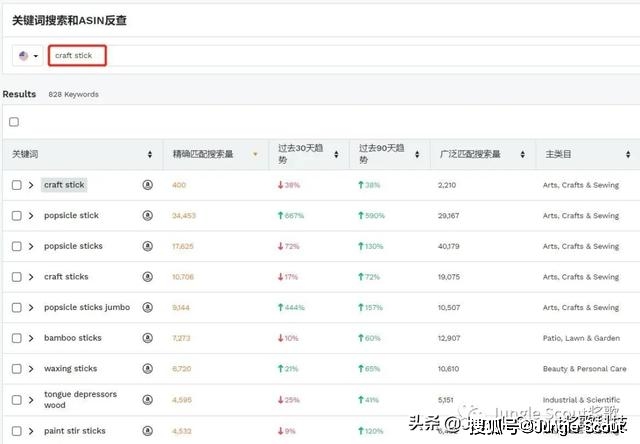Click the 667% 30-day trend value

291,215
